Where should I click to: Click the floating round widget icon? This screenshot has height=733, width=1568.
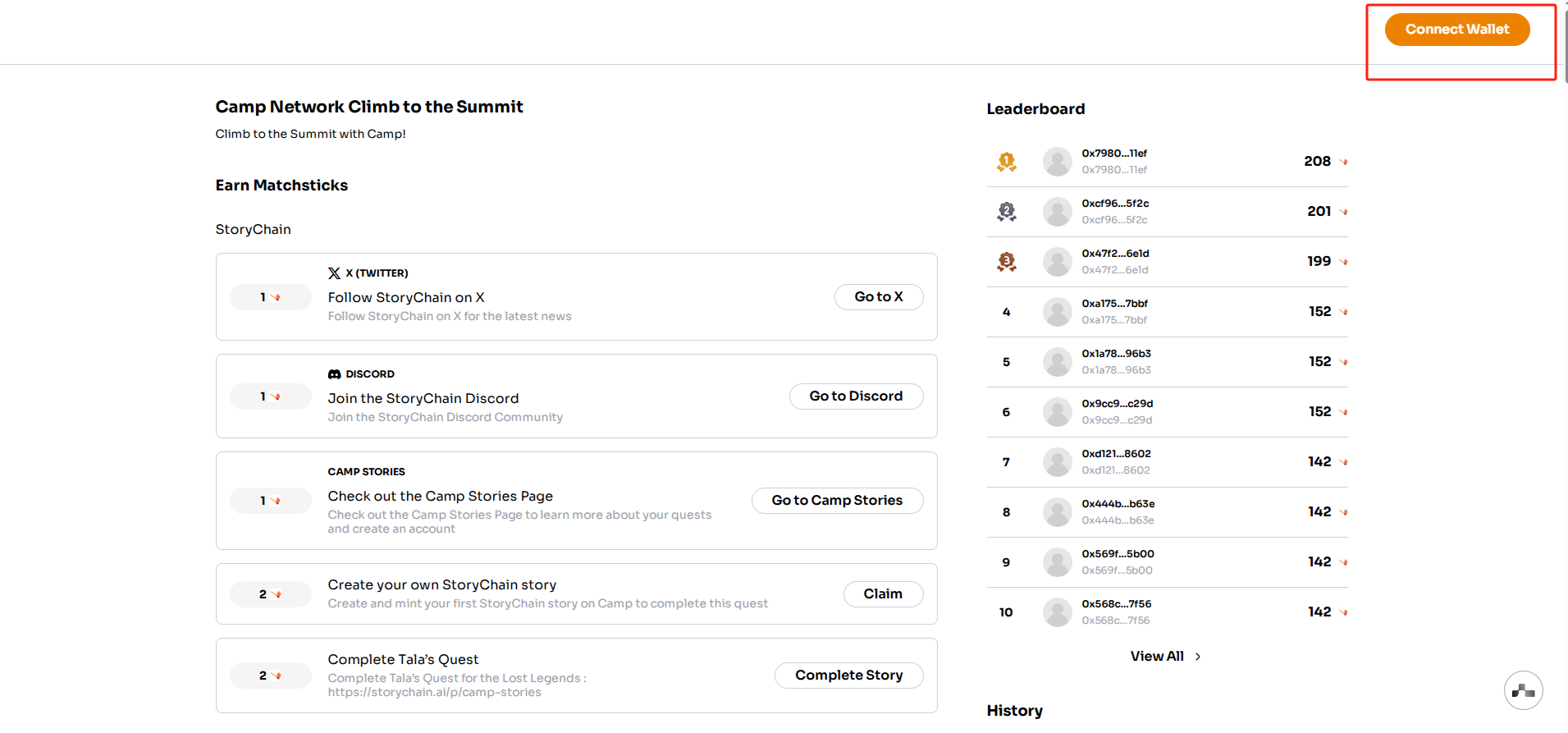pos(1524,690)
